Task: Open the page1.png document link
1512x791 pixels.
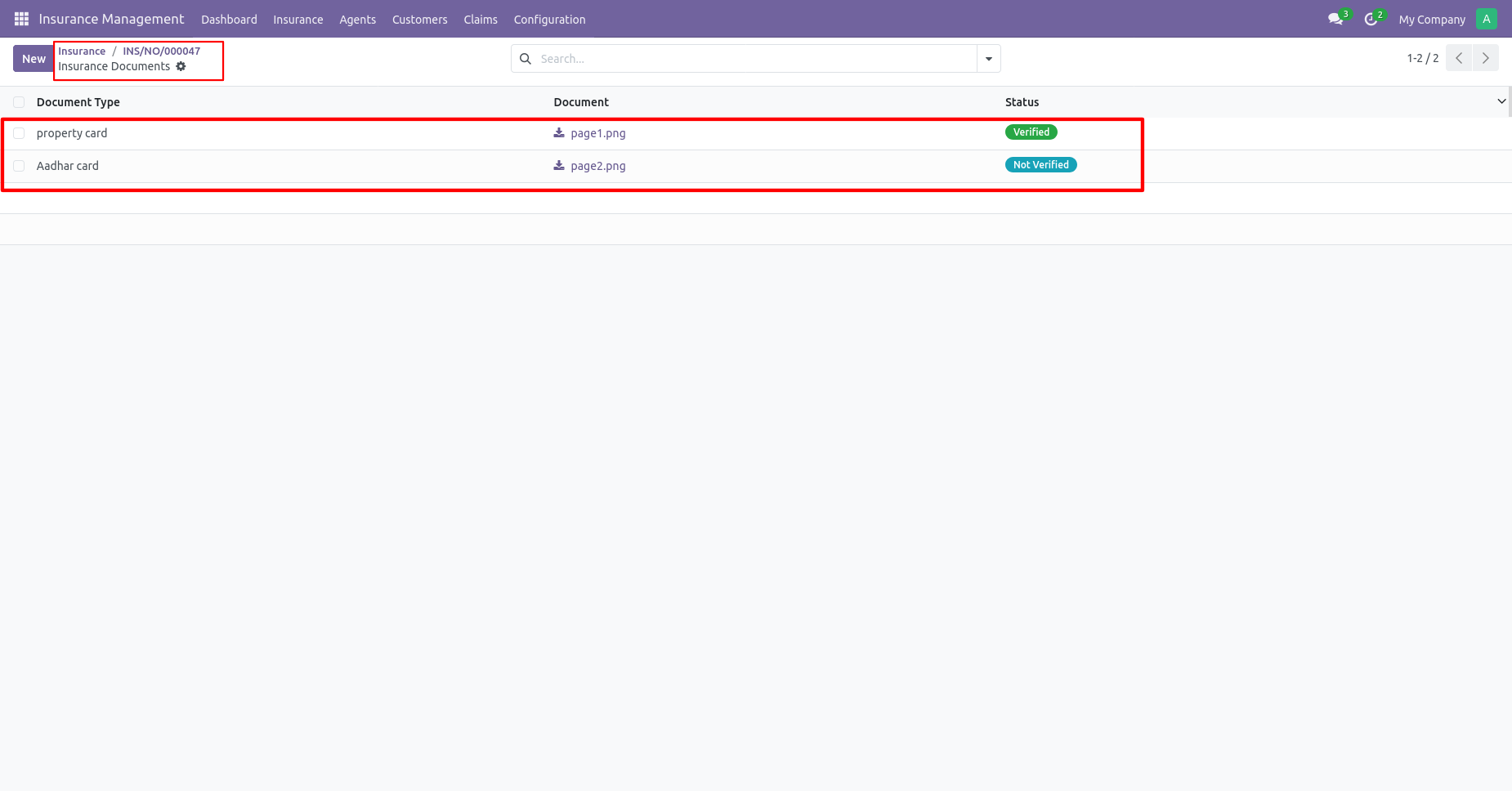Action: (598, 133)
